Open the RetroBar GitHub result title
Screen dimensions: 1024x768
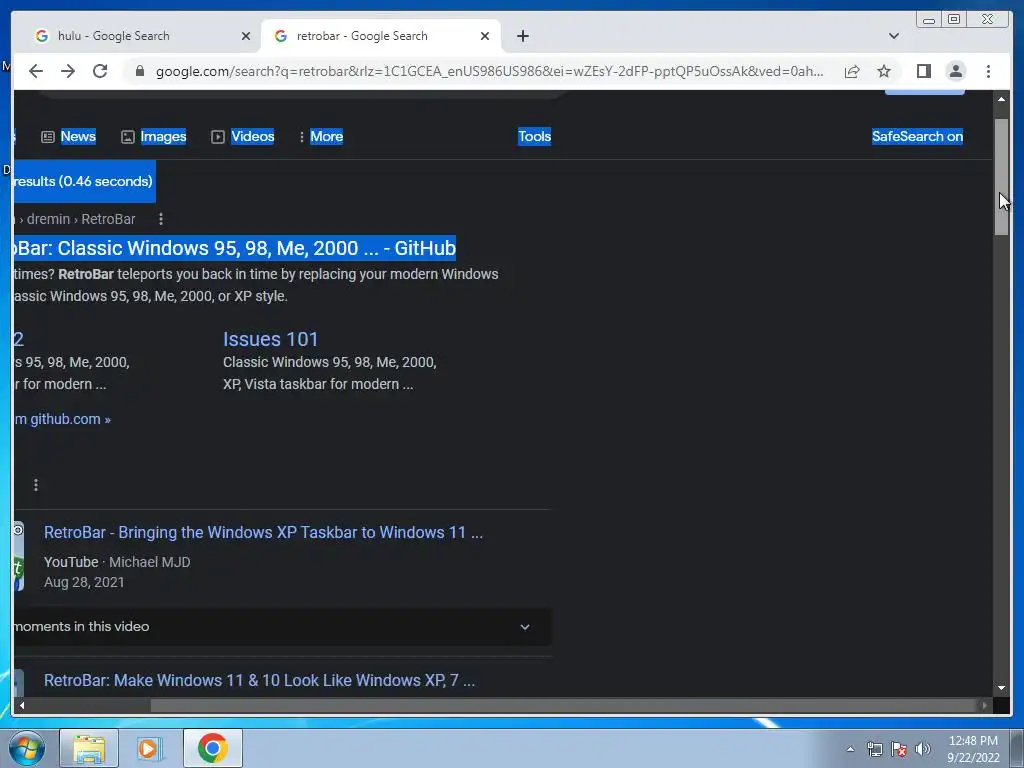234,248
